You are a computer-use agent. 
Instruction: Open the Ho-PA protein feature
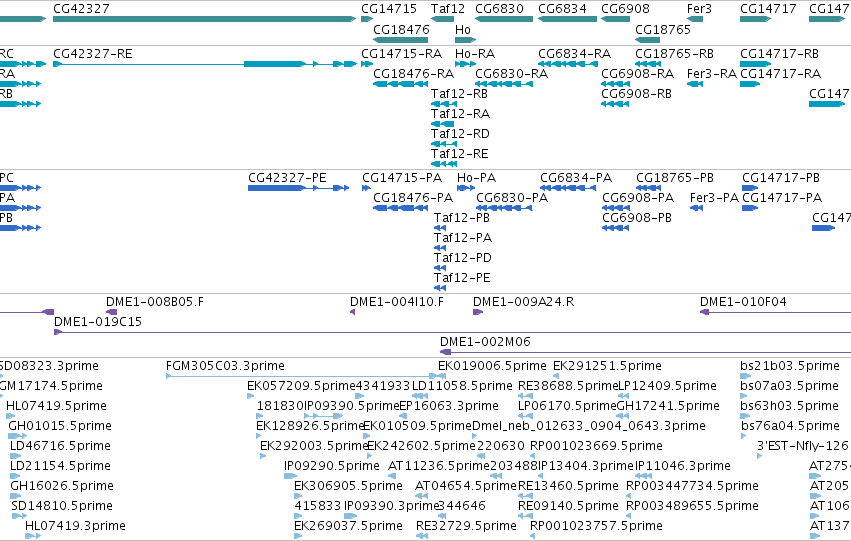click(466, 188)
